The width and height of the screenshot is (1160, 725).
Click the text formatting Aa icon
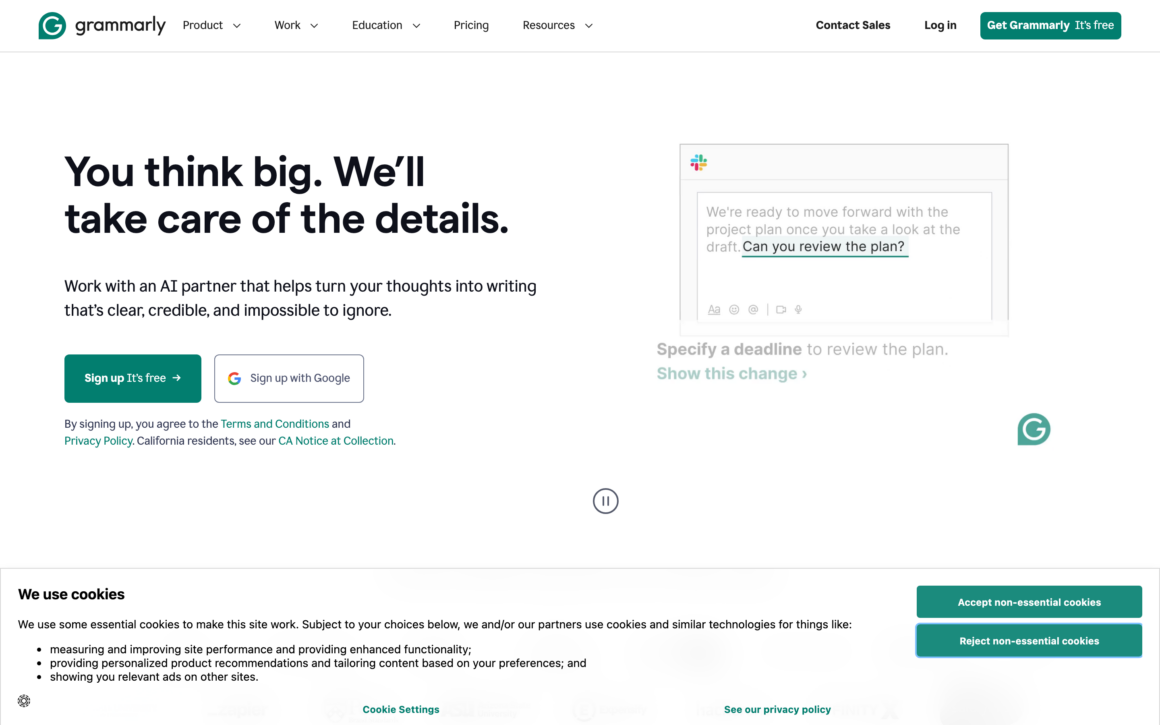[714, 310]
